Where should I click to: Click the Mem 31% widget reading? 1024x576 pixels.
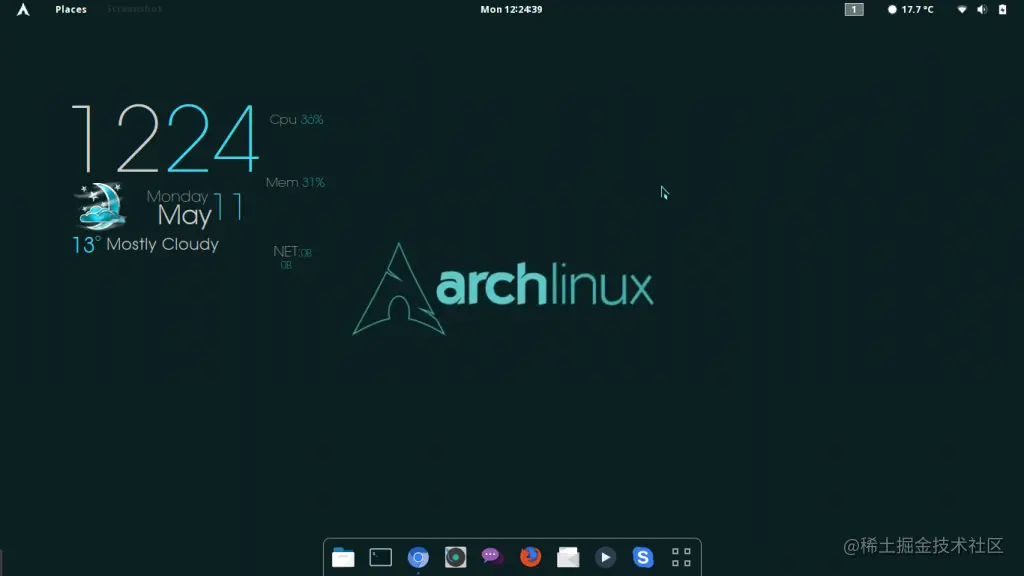point(295,182)
